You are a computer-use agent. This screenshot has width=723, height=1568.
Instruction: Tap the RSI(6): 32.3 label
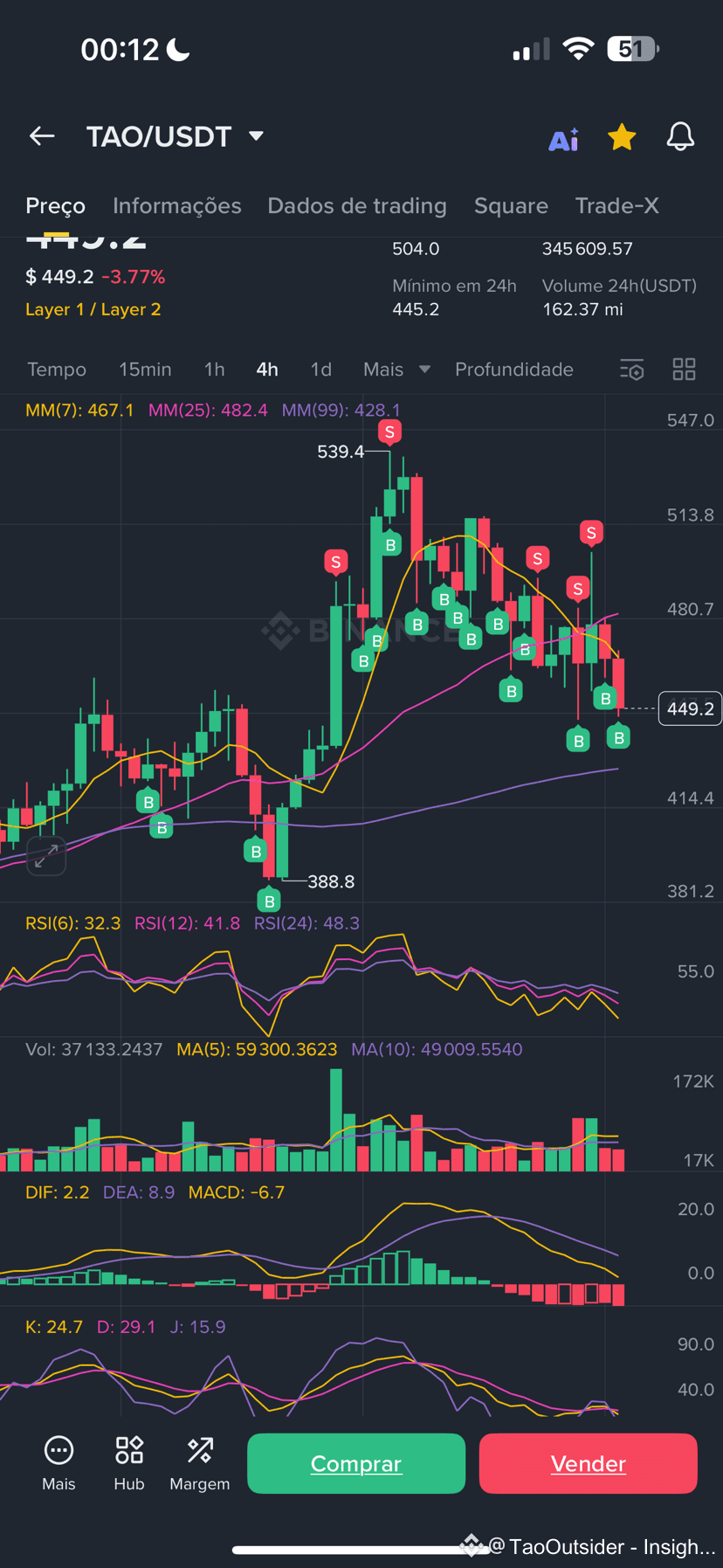(x=73, y=922)
